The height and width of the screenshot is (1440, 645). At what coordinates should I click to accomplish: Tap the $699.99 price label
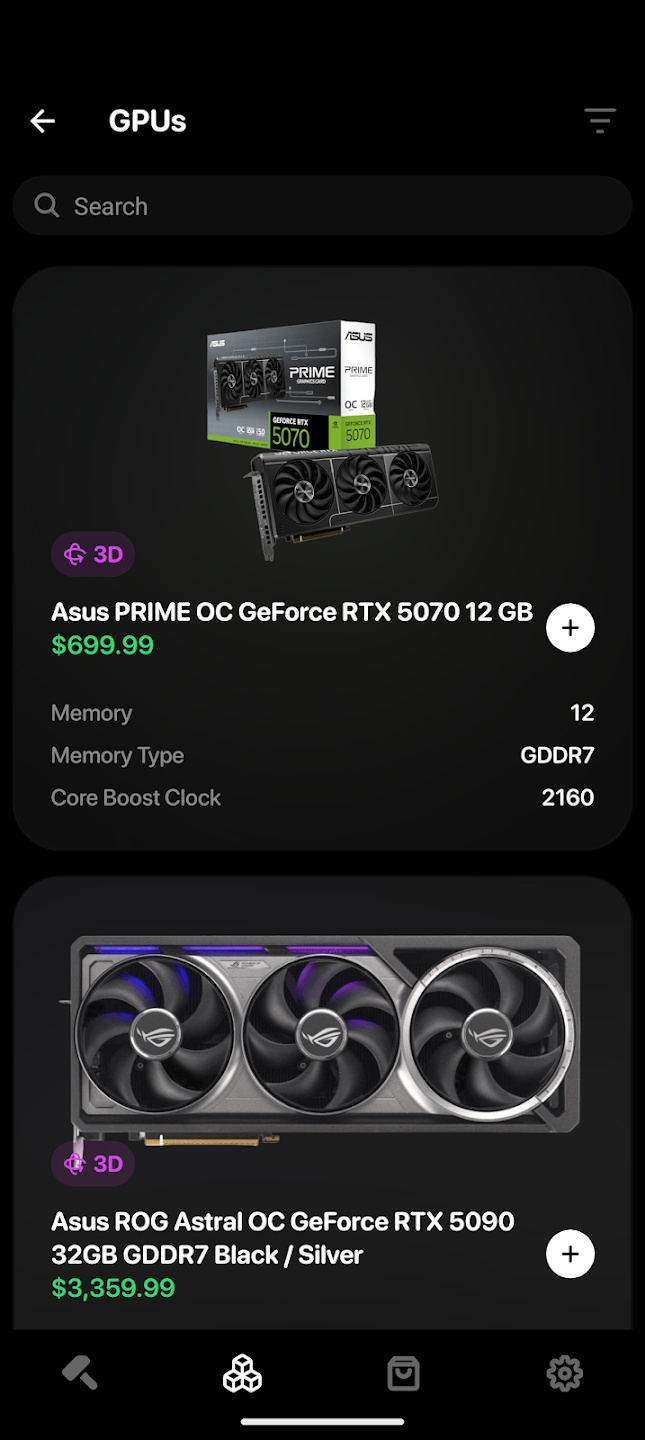click(x=103, y=645)
